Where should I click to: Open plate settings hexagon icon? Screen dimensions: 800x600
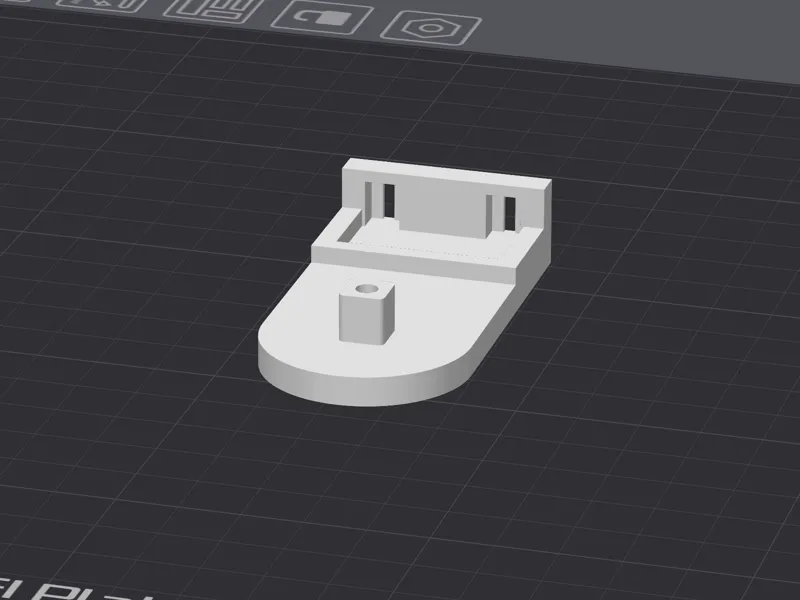(431, 28)
